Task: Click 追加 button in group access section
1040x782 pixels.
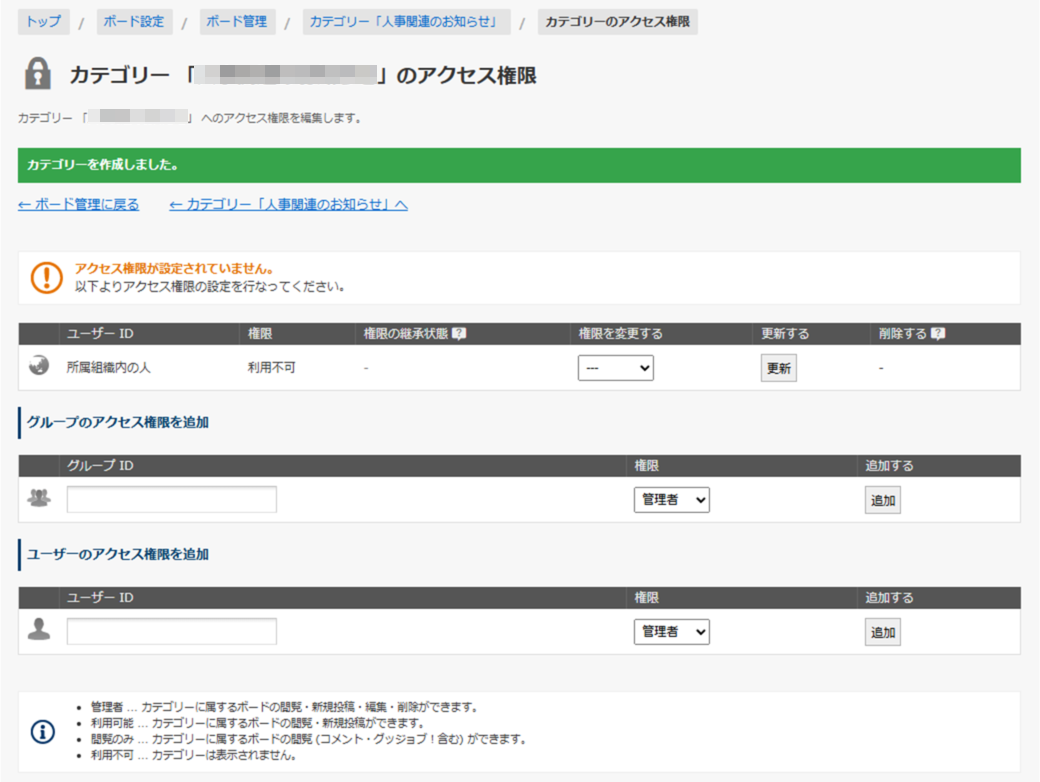Action: (x=883, y=500)
